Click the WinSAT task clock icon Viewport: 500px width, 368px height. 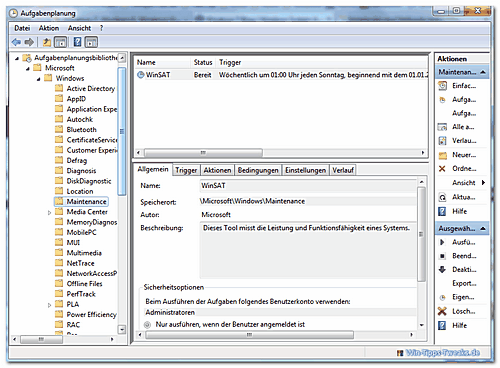click(x=141, y=75)
